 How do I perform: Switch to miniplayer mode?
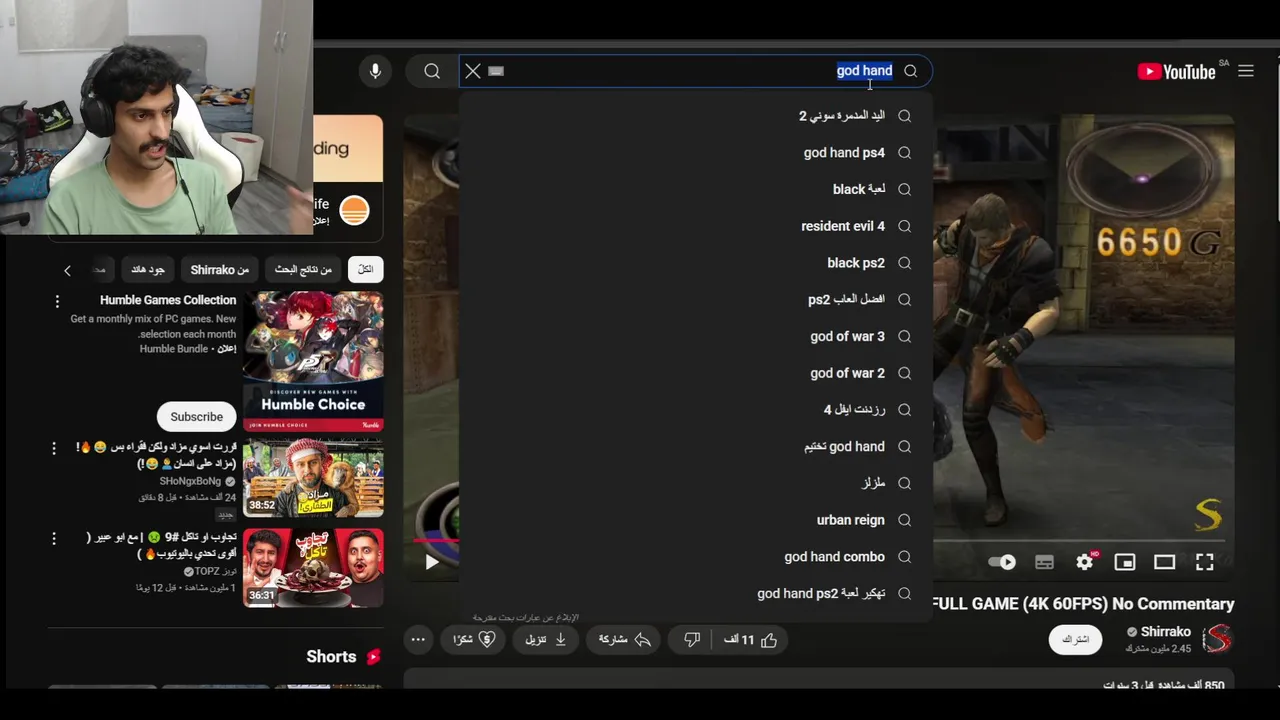[1125, 562]
